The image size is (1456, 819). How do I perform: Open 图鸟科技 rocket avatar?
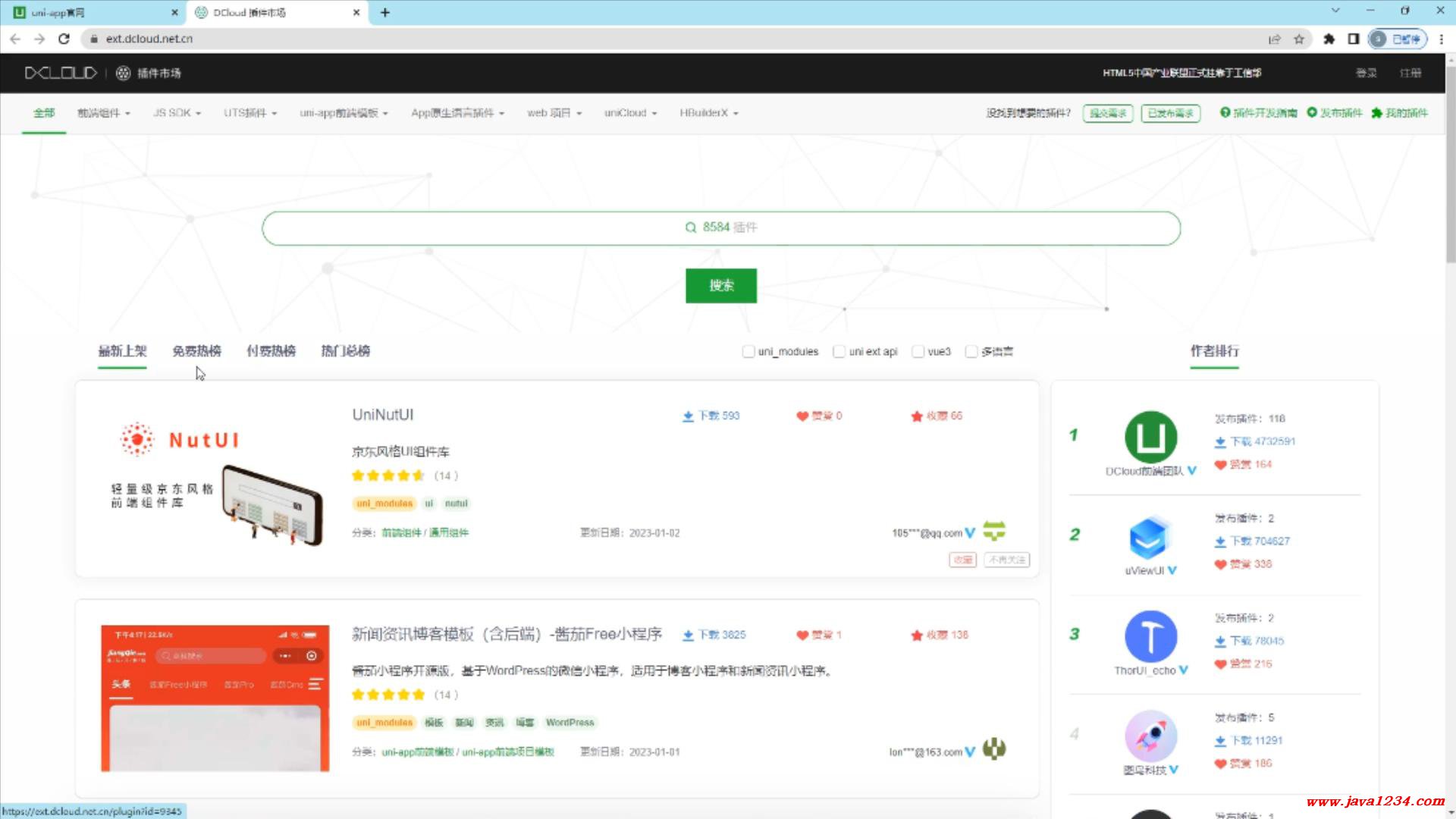pyautogui.click(x=1150, y=736)
